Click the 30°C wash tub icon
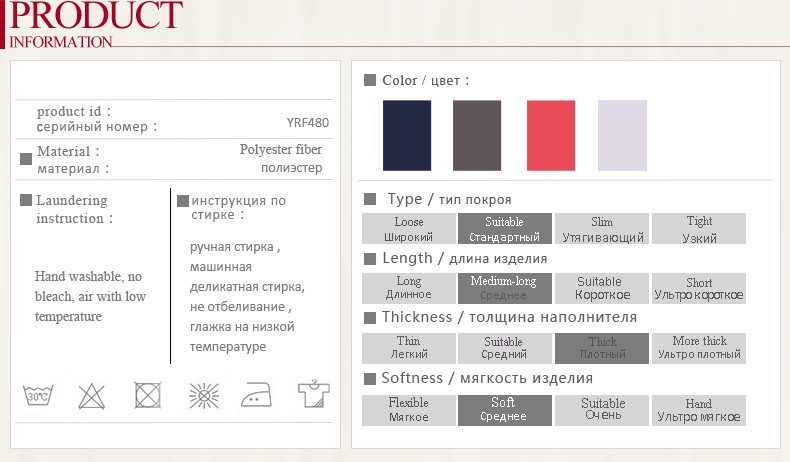790x462 pixels. pos(37,395)
